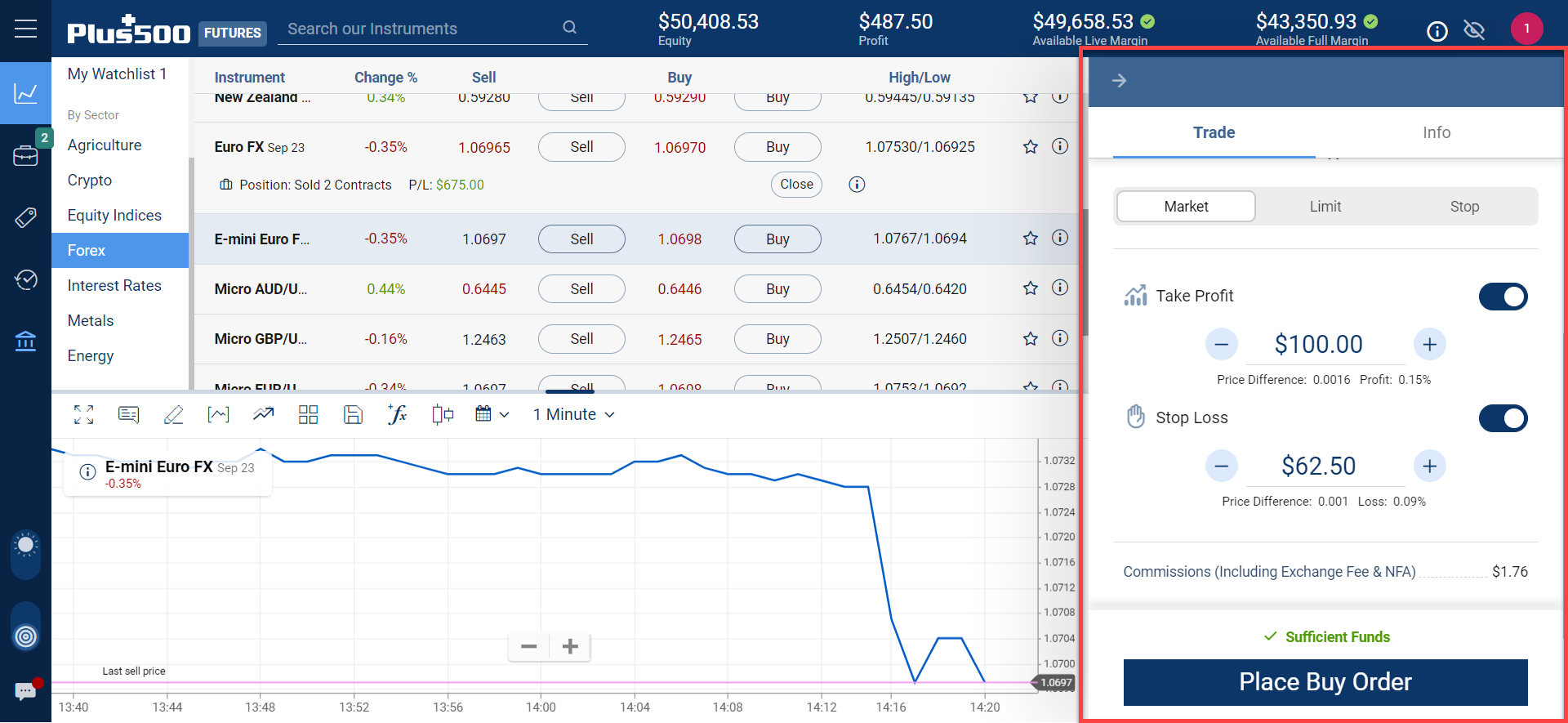Open the 1 Minute timeframe dropdown
1568x723 pixels.
tap(573, 415)
